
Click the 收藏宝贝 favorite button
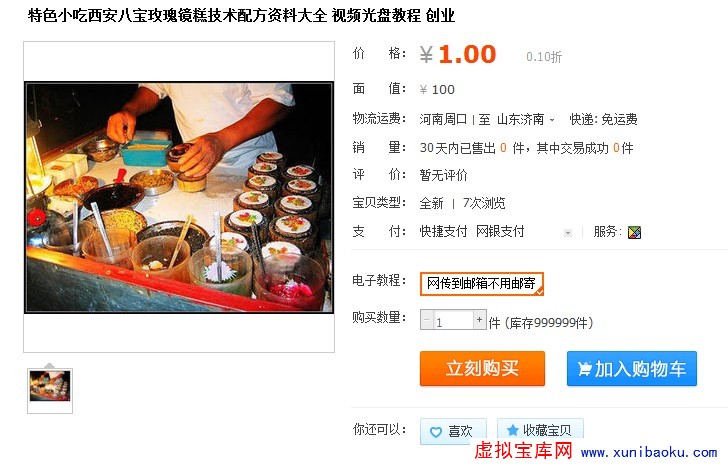point(540,430)
